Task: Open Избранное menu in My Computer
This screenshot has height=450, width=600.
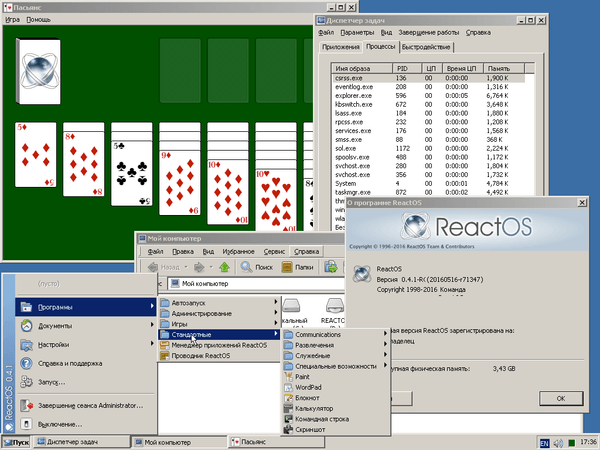Action: (238, 251)
